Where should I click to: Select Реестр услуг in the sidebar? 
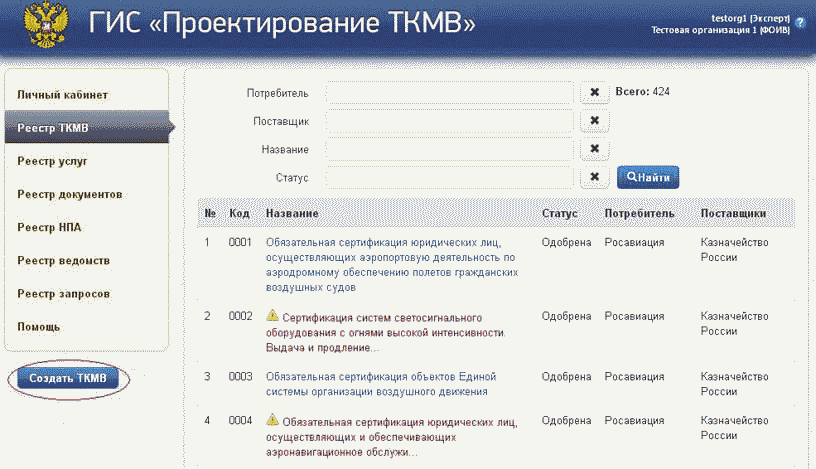(52, 160)
